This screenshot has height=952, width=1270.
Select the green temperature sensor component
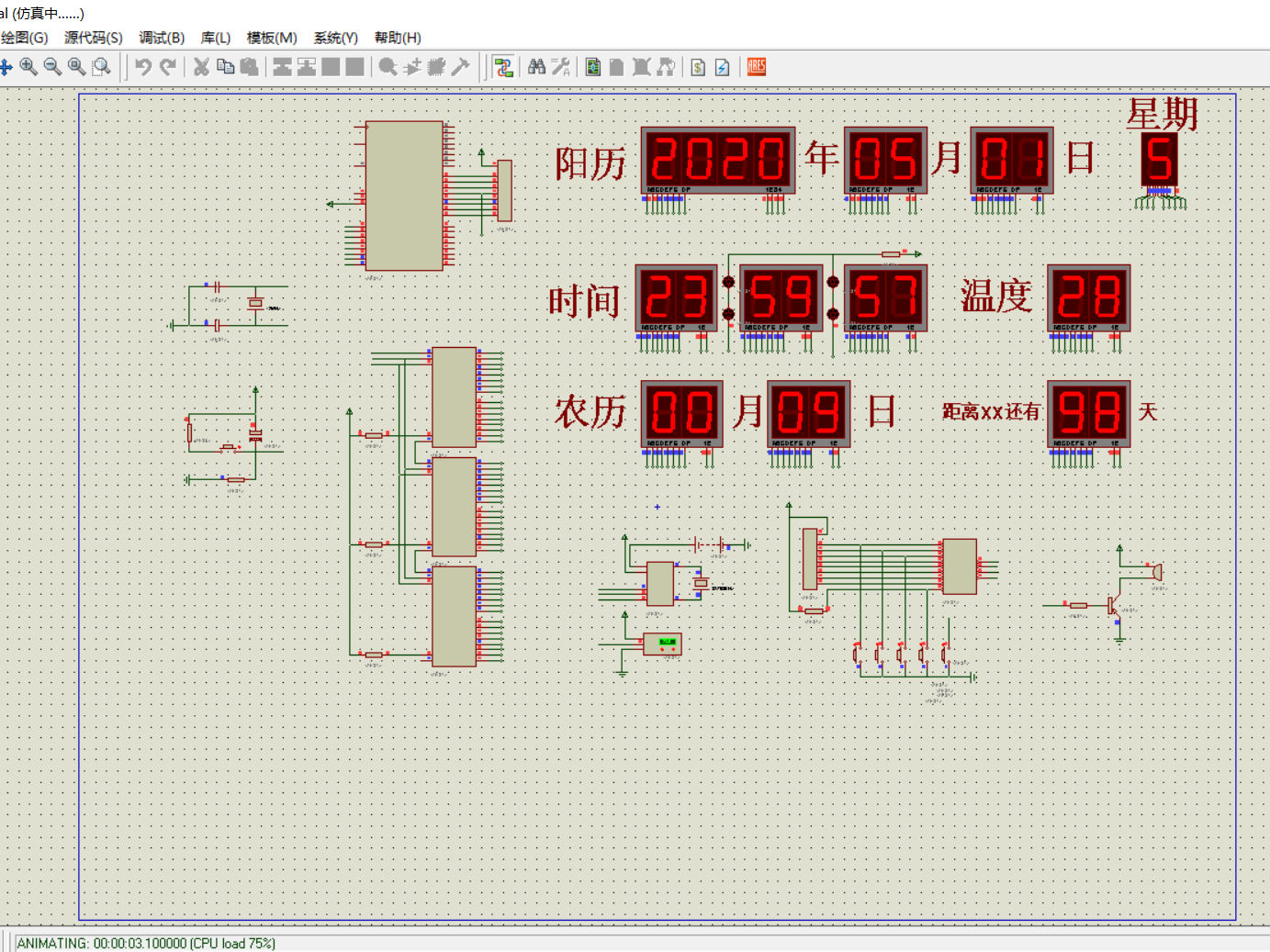point(662,644)
